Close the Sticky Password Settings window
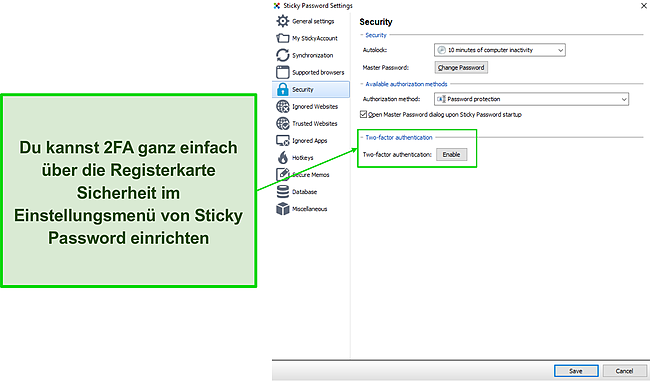 644,5
